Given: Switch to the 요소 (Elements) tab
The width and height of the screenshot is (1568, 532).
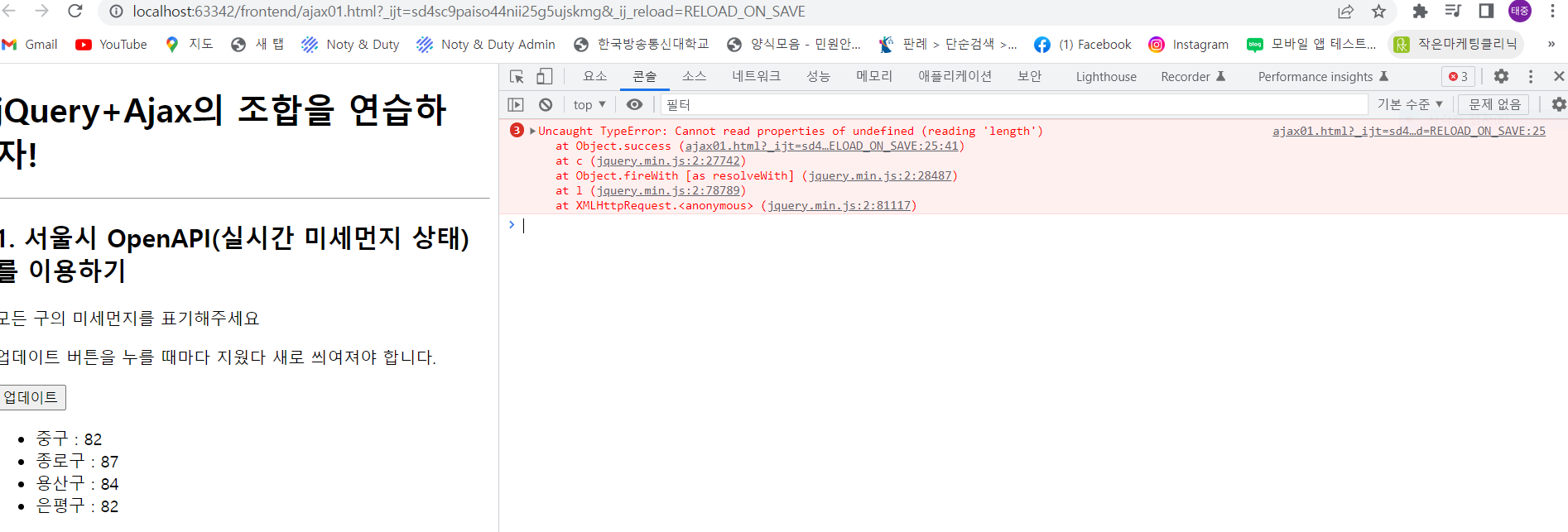Looking at the screenshot, I should 594,77.
